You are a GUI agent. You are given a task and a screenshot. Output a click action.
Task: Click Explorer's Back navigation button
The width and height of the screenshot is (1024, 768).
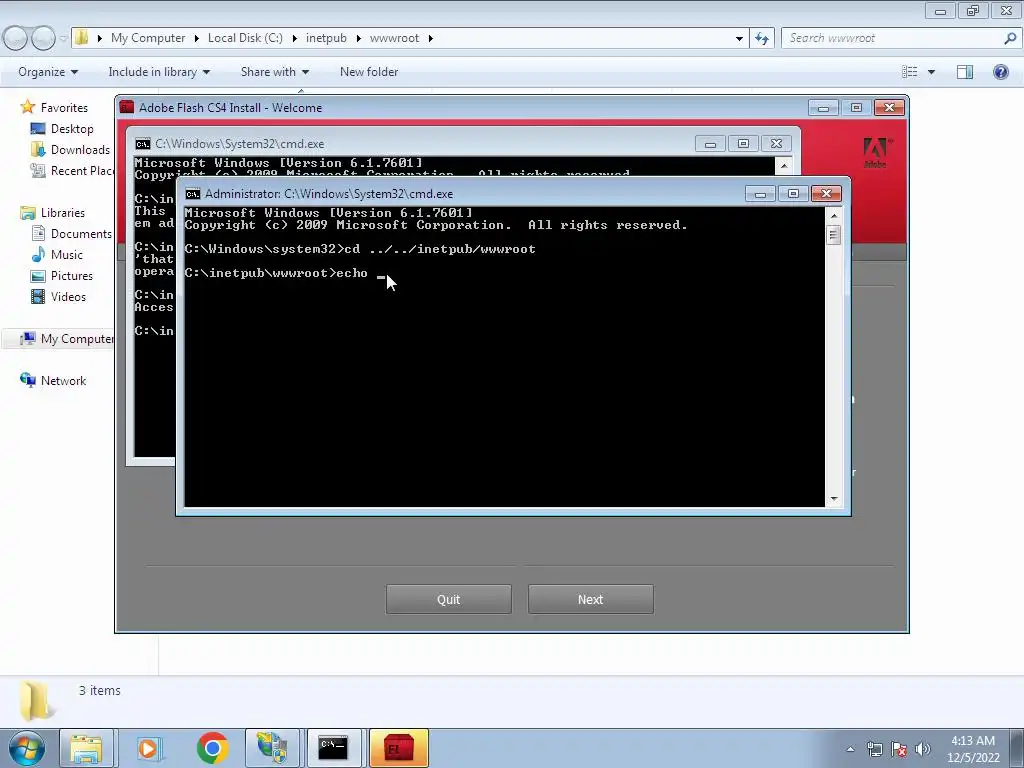[16, 39]
